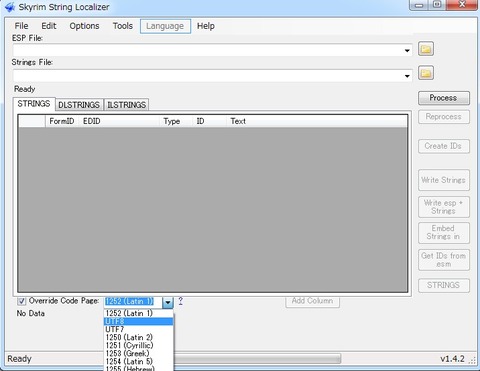Click the STRINGS button on right panel
Viewport: 480px width, 371px height.
444,285
